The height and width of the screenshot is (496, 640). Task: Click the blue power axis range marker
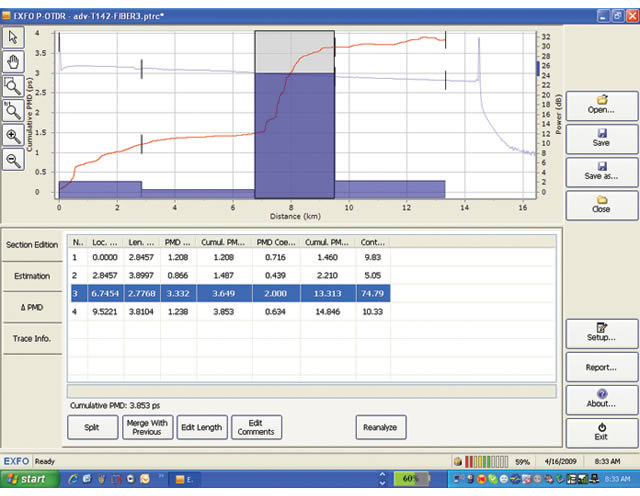tap(538, 69)
